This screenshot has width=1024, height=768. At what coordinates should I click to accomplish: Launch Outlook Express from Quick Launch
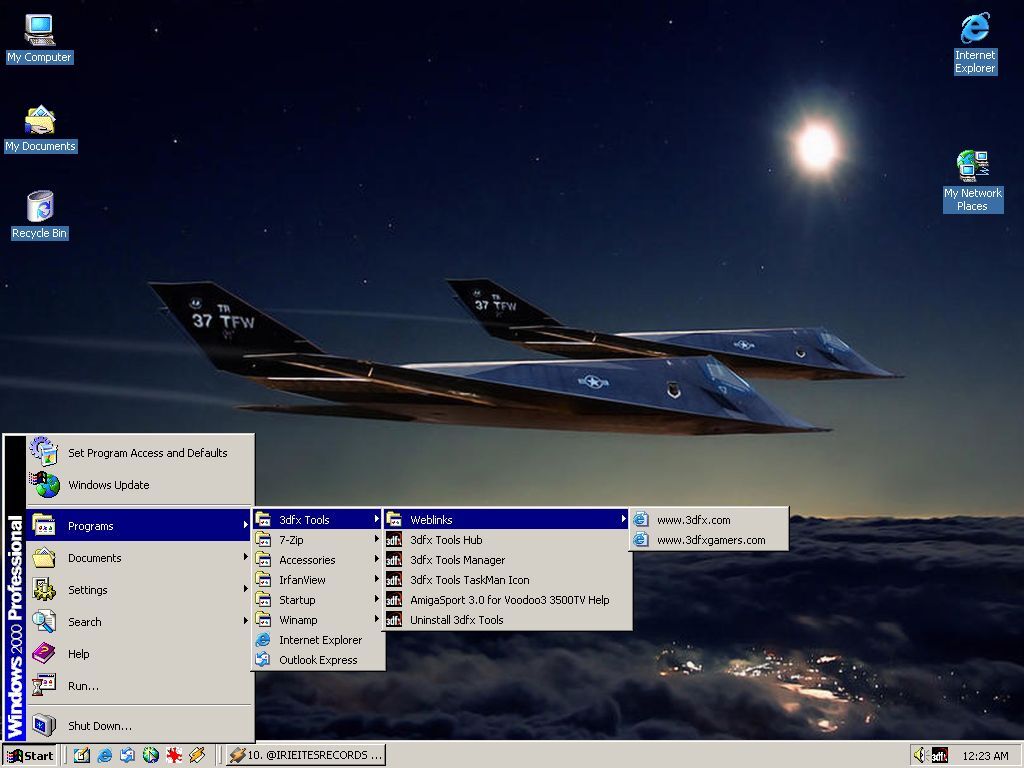point(128,755)
